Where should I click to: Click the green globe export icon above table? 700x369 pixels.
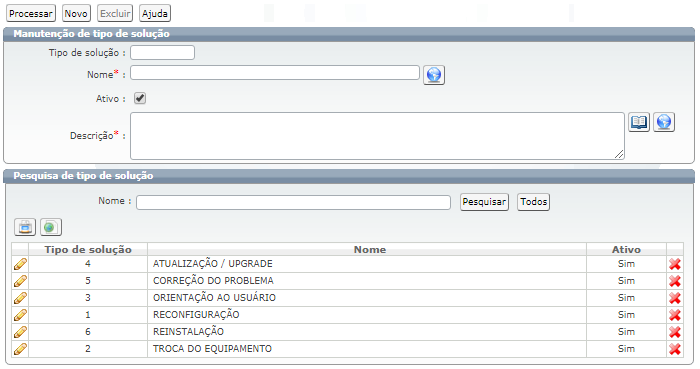coord(51,227)
